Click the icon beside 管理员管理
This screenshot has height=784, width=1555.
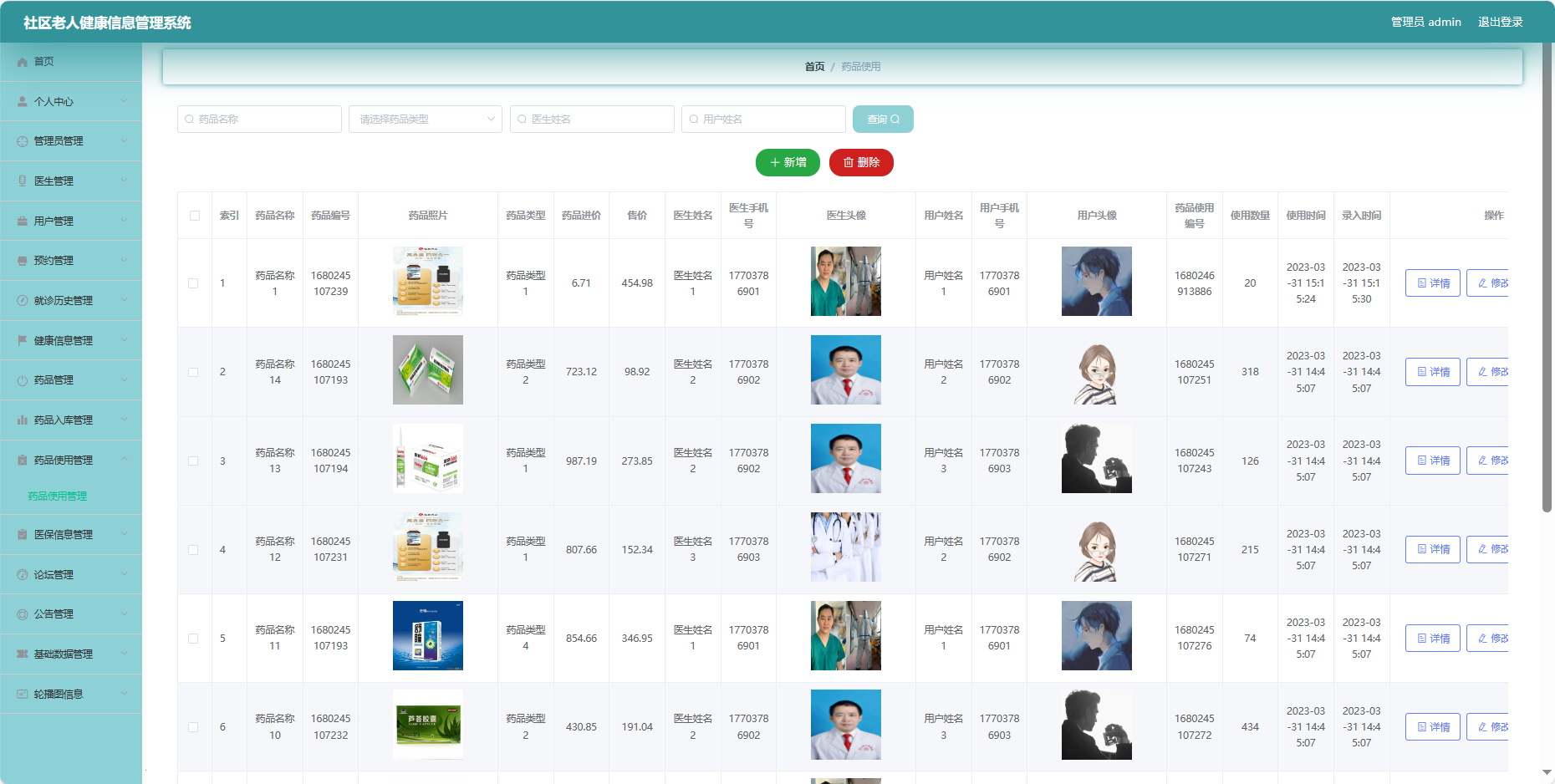(23, 141)
